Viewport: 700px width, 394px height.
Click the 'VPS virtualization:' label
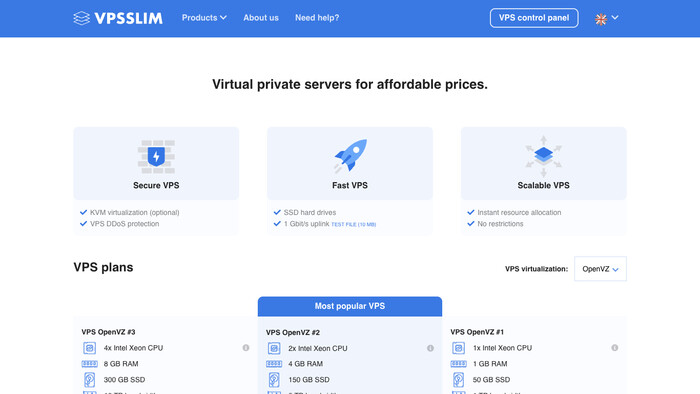click(536, 269)
